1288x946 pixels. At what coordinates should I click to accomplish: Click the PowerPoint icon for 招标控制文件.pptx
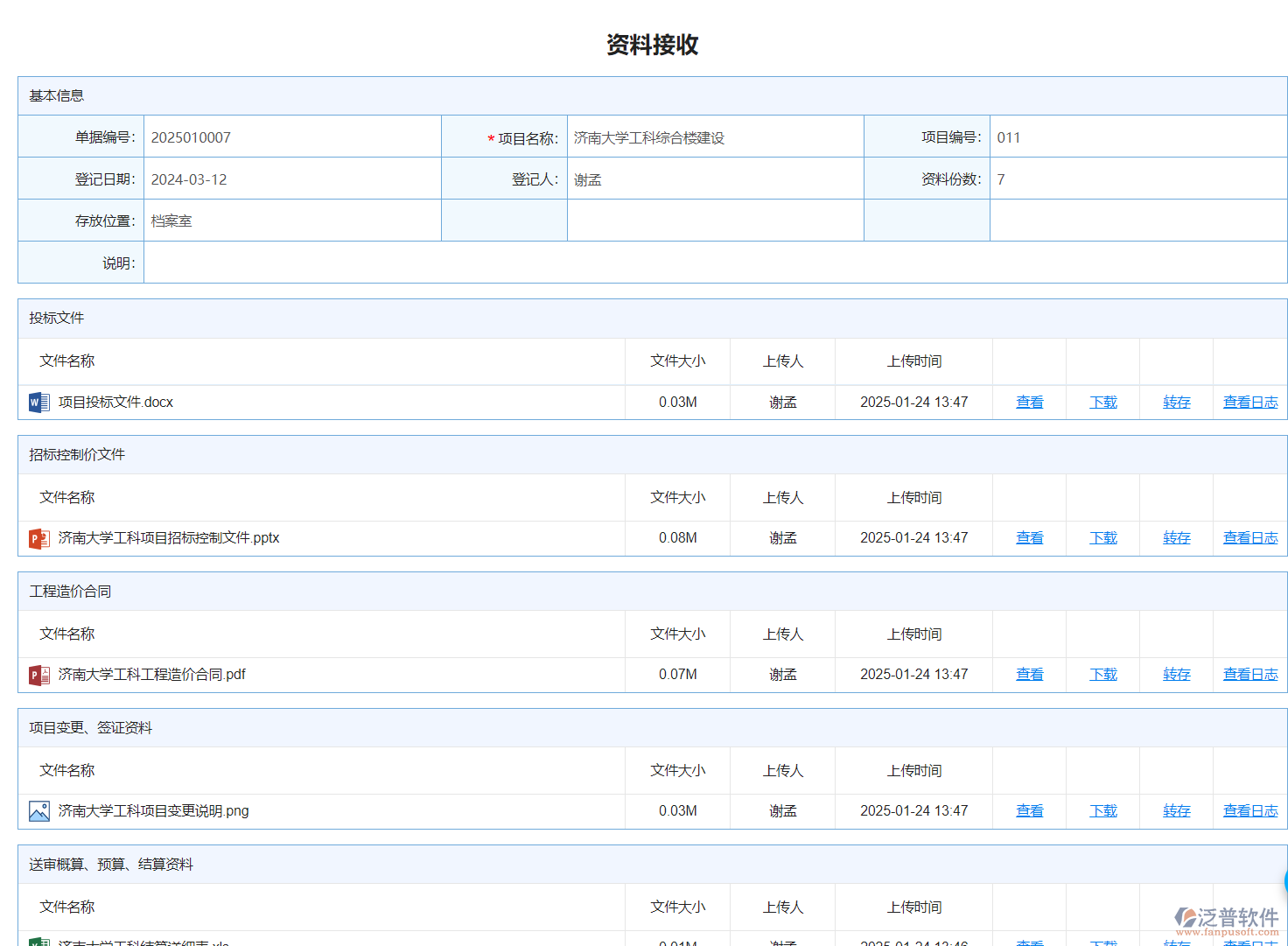pyautogui.click(x=38, y=539)
